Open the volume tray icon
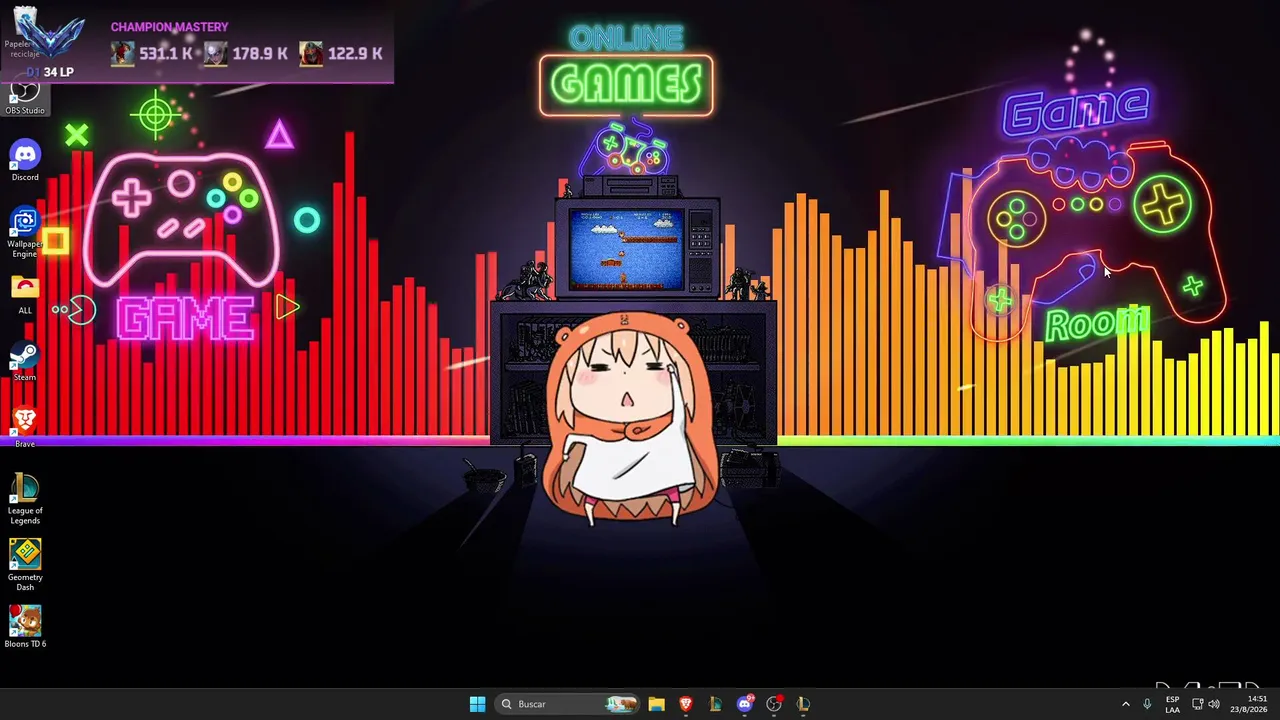 click(1214, 704)
